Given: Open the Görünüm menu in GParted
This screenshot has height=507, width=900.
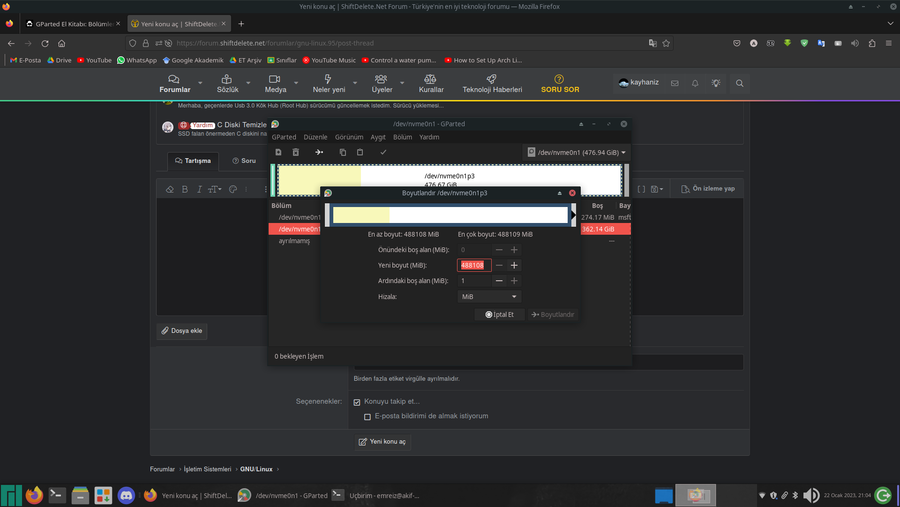Looking at the screenshot, I should click(349, 137).
